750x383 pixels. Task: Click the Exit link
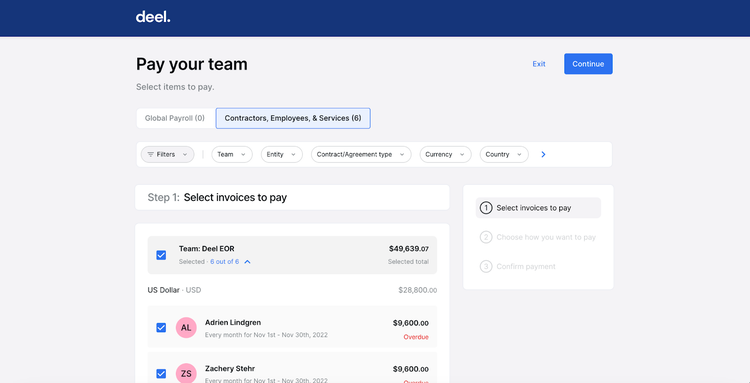(x=539, y=64)
